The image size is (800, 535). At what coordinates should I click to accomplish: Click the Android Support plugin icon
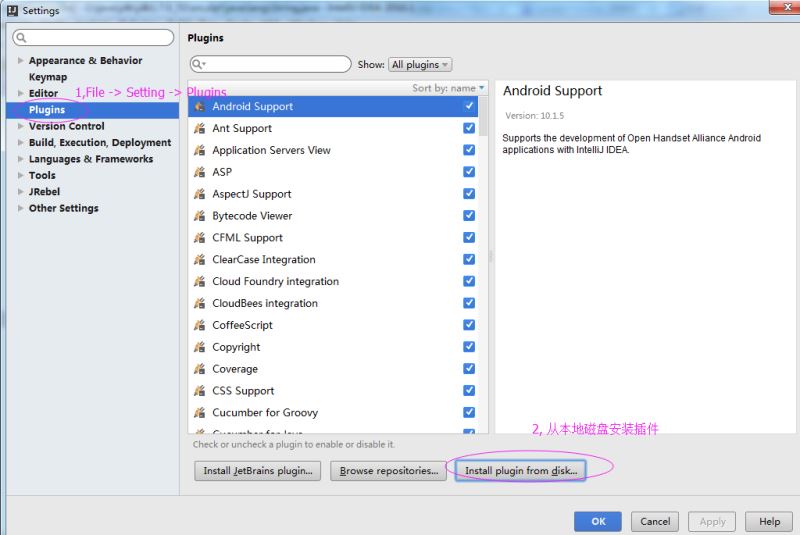tap(199, 107)
